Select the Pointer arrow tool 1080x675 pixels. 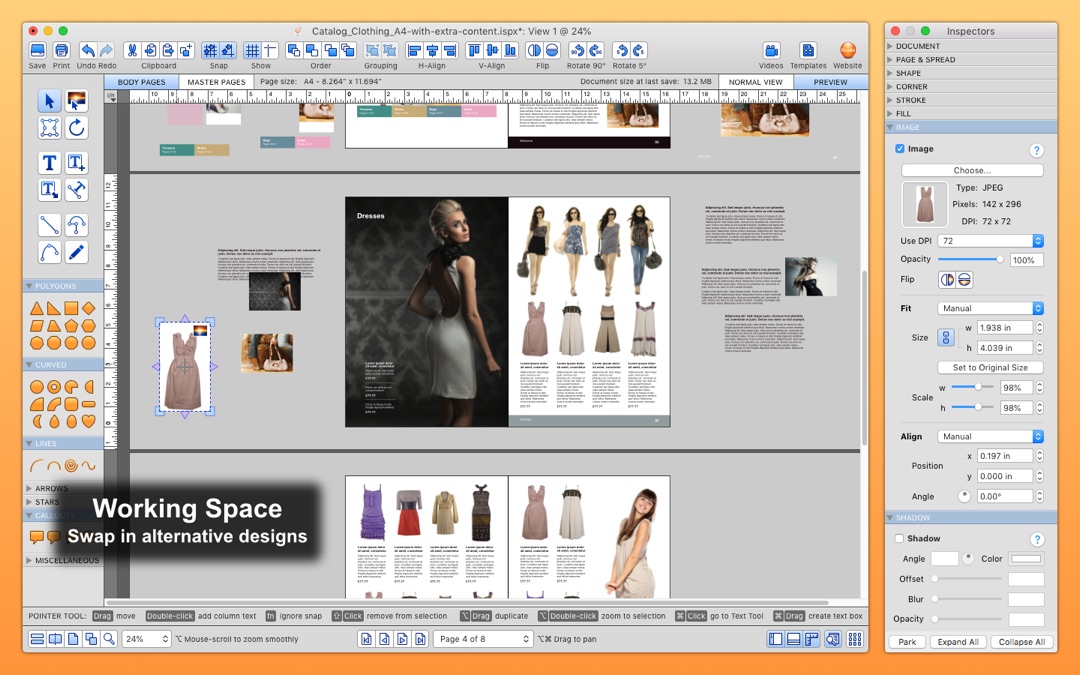click(x=49, y=101)
